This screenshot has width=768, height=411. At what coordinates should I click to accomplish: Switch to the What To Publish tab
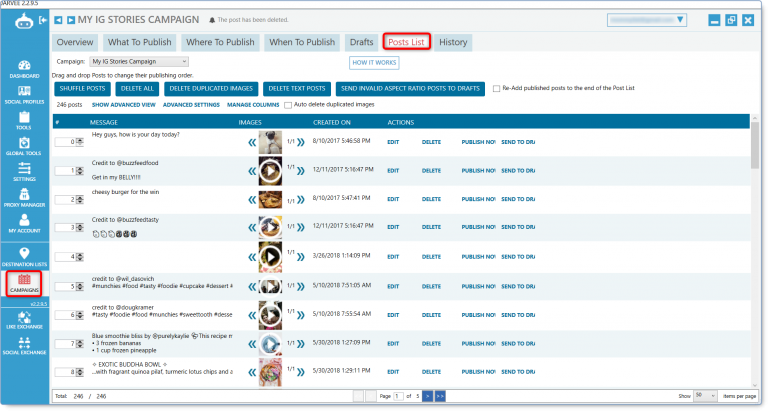point(140,42)
